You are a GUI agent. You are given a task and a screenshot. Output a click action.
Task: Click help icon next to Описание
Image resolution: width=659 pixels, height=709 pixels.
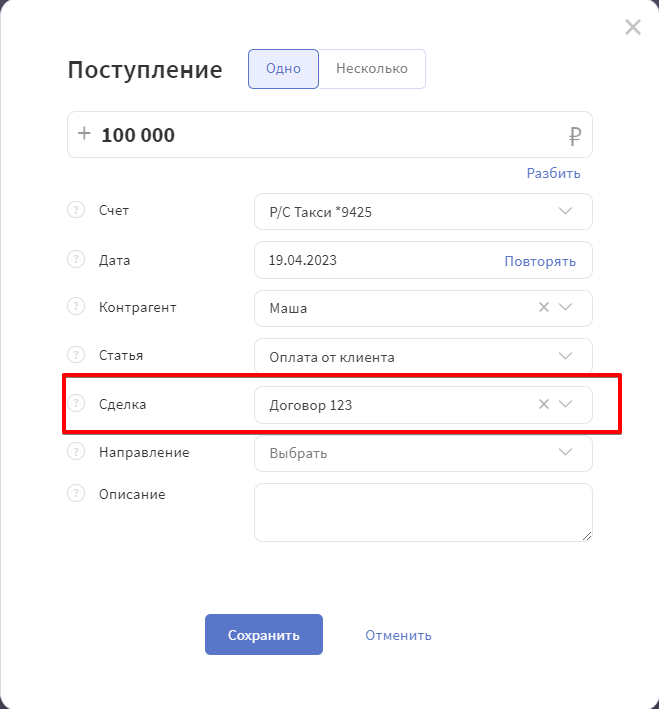[x=76, y=493]
